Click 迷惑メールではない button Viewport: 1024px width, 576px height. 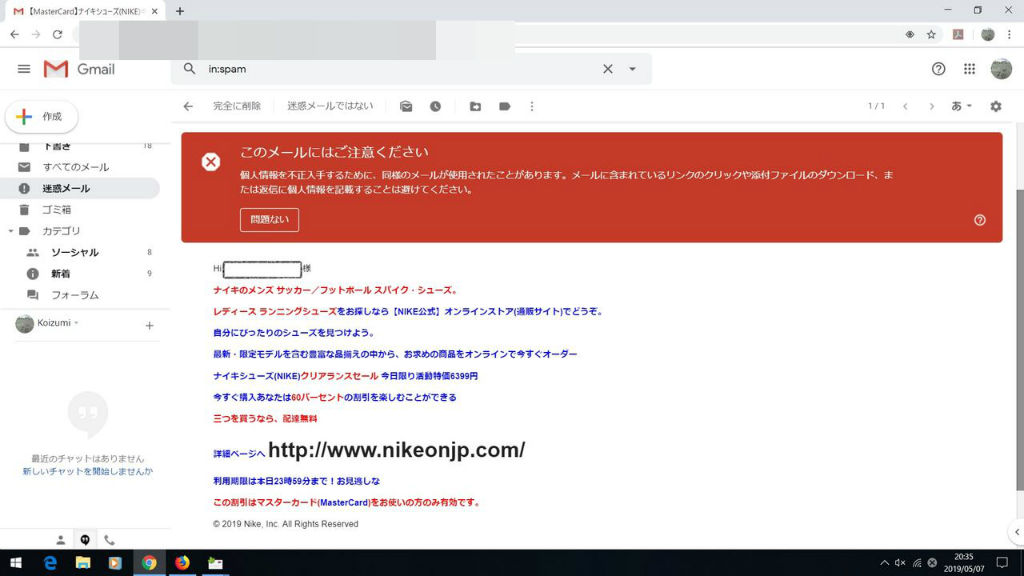pyautogui.click(x=330, y=106)
